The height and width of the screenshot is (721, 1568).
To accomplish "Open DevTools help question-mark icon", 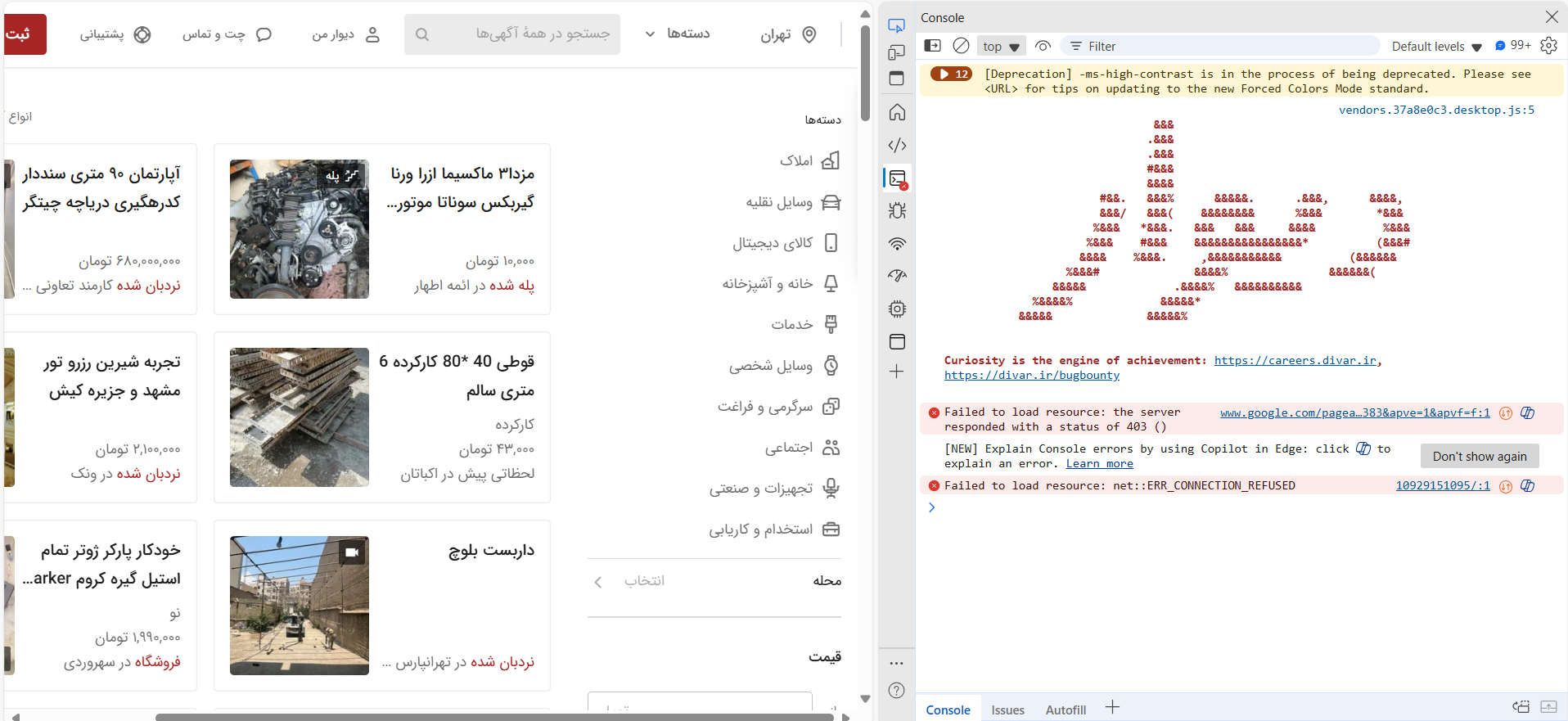I will pyautogui.click(x=897, y=690).
